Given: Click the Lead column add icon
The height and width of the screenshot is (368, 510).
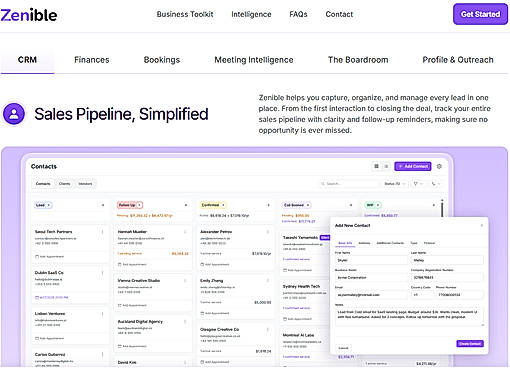Looking at the screenshot, I should (x=103, y=205).
